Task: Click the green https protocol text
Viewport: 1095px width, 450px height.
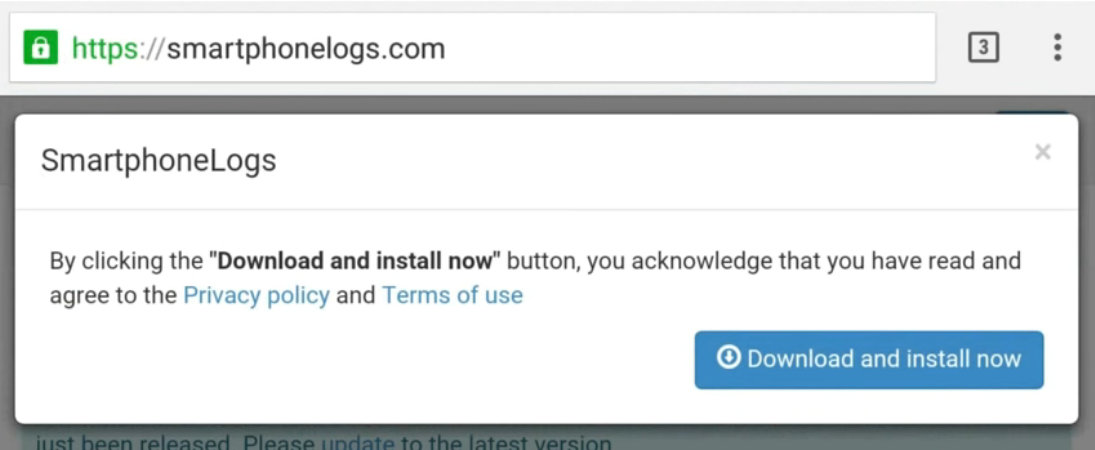Action: 105,48
